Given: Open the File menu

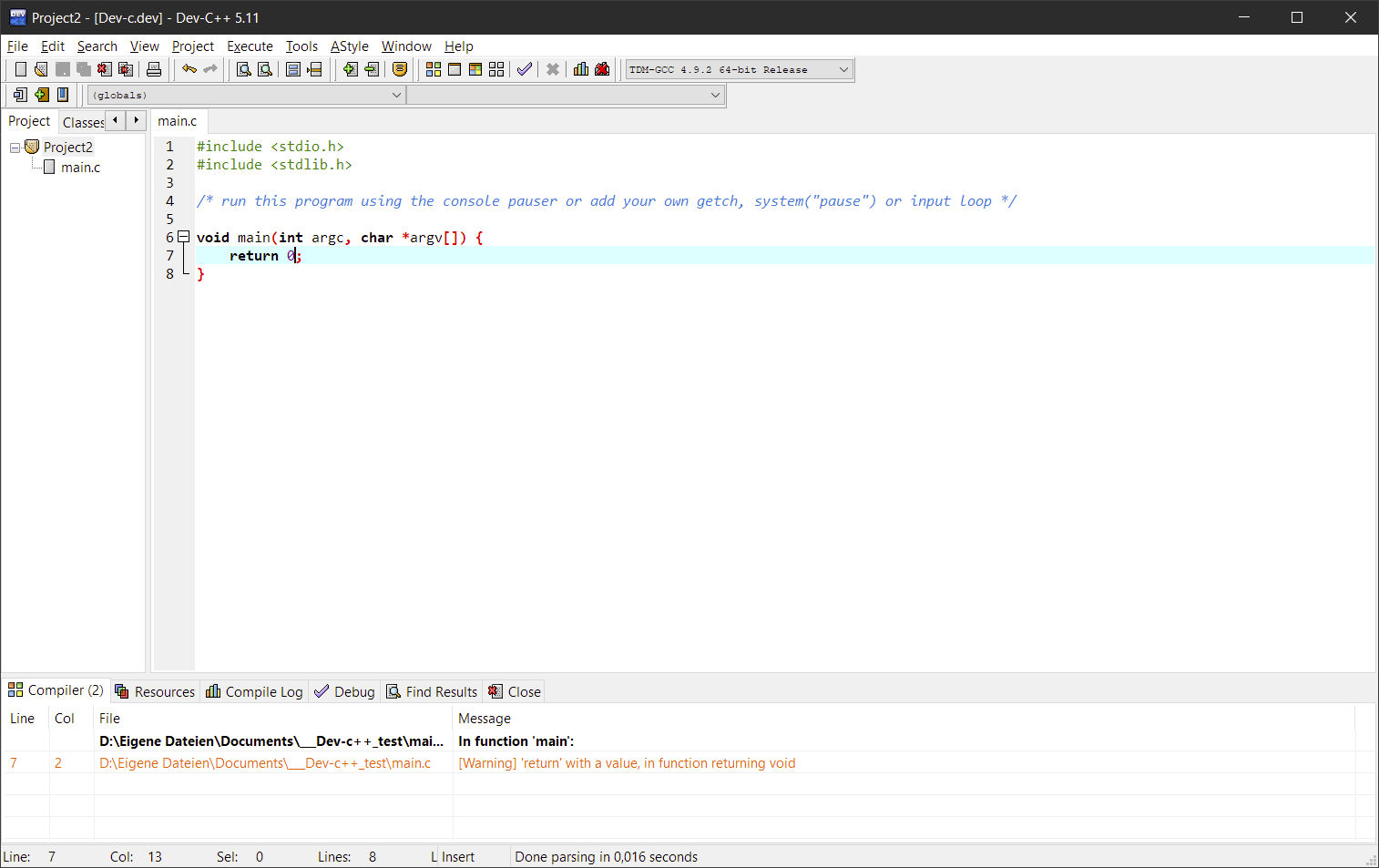Looking at the screenshot, I should coord(17,46).
